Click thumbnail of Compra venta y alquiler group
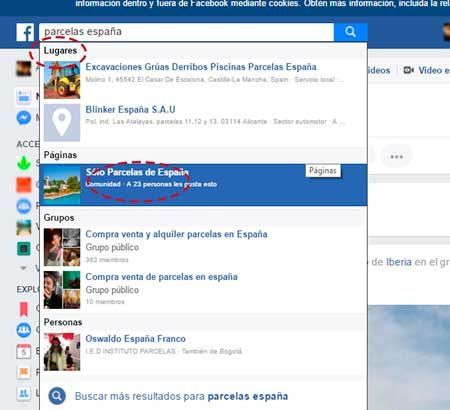Screen dimensions: 450x410 click(62, 247)
